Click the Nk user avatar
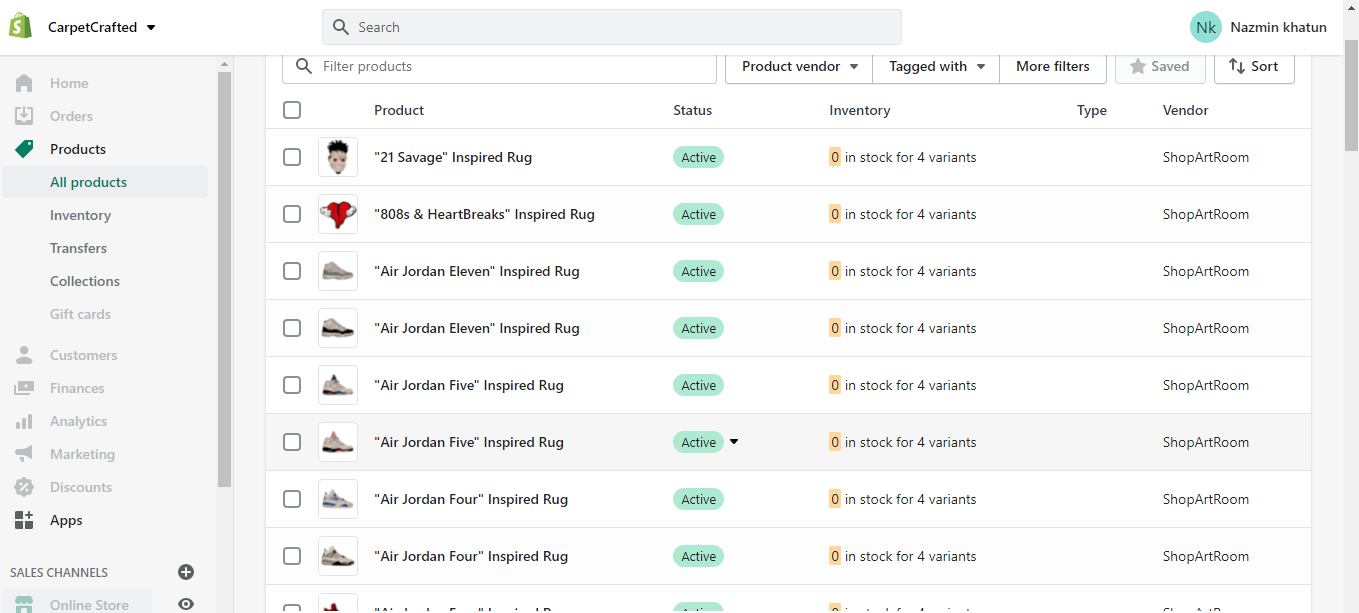 (x=1205, y=27)
